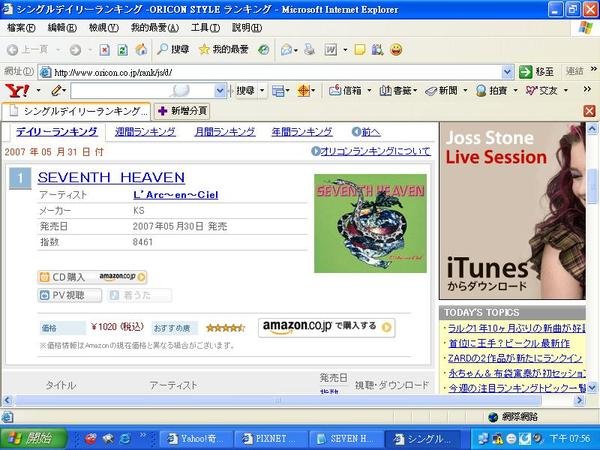The height and width of the screenshot is (450, 600).
Task: Open the 編輯(E) menu
Action: click(62, 28)
